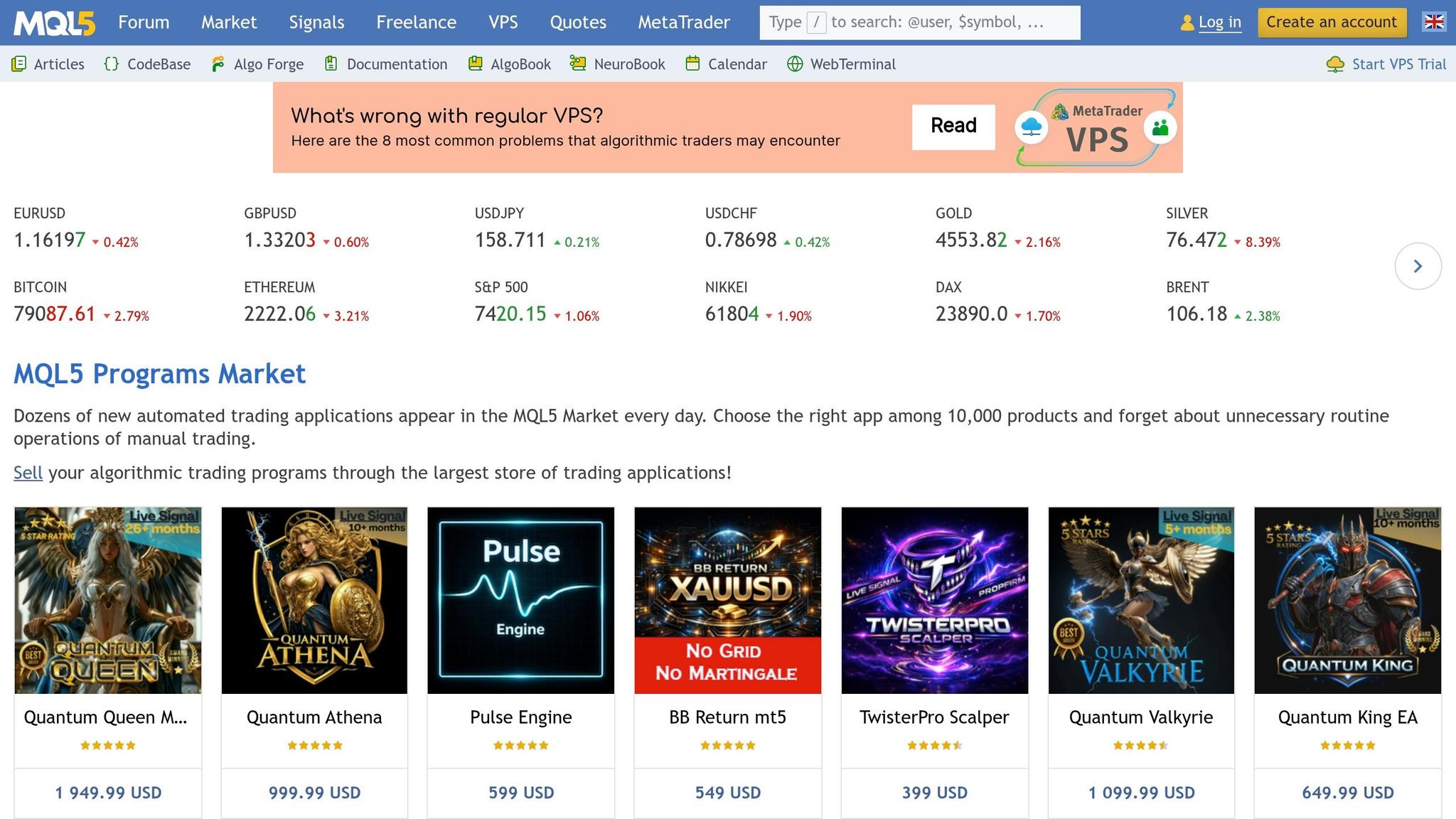Open the BITCOIN quote
The height and width of the screenshot is (819, 1456).
82,301
